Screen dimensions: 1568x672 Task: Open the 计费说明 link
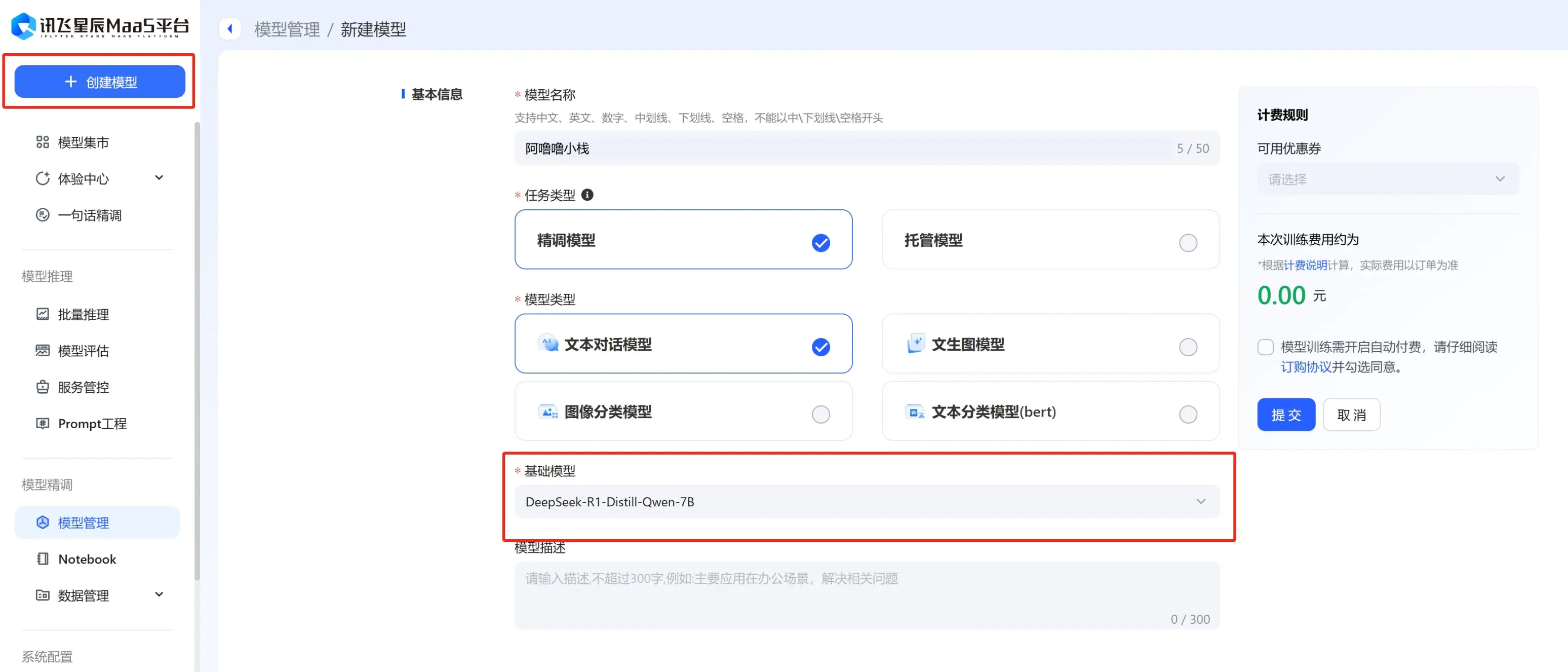coord(1305,265)
